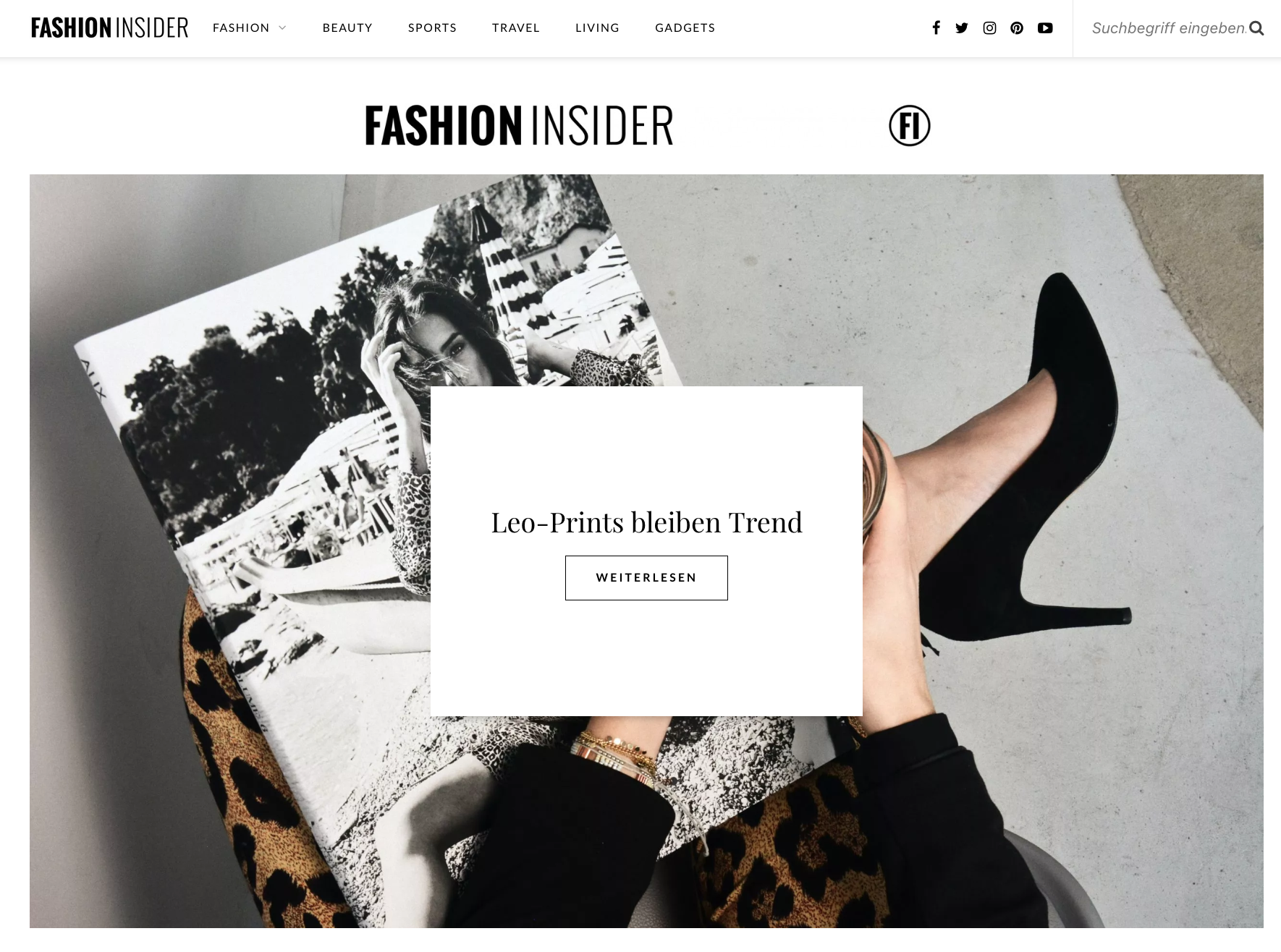Image resolution: width=1281 pixels, height=952 pixels.
Task: Click the round FI logo badge
Action: pos(910,126)
